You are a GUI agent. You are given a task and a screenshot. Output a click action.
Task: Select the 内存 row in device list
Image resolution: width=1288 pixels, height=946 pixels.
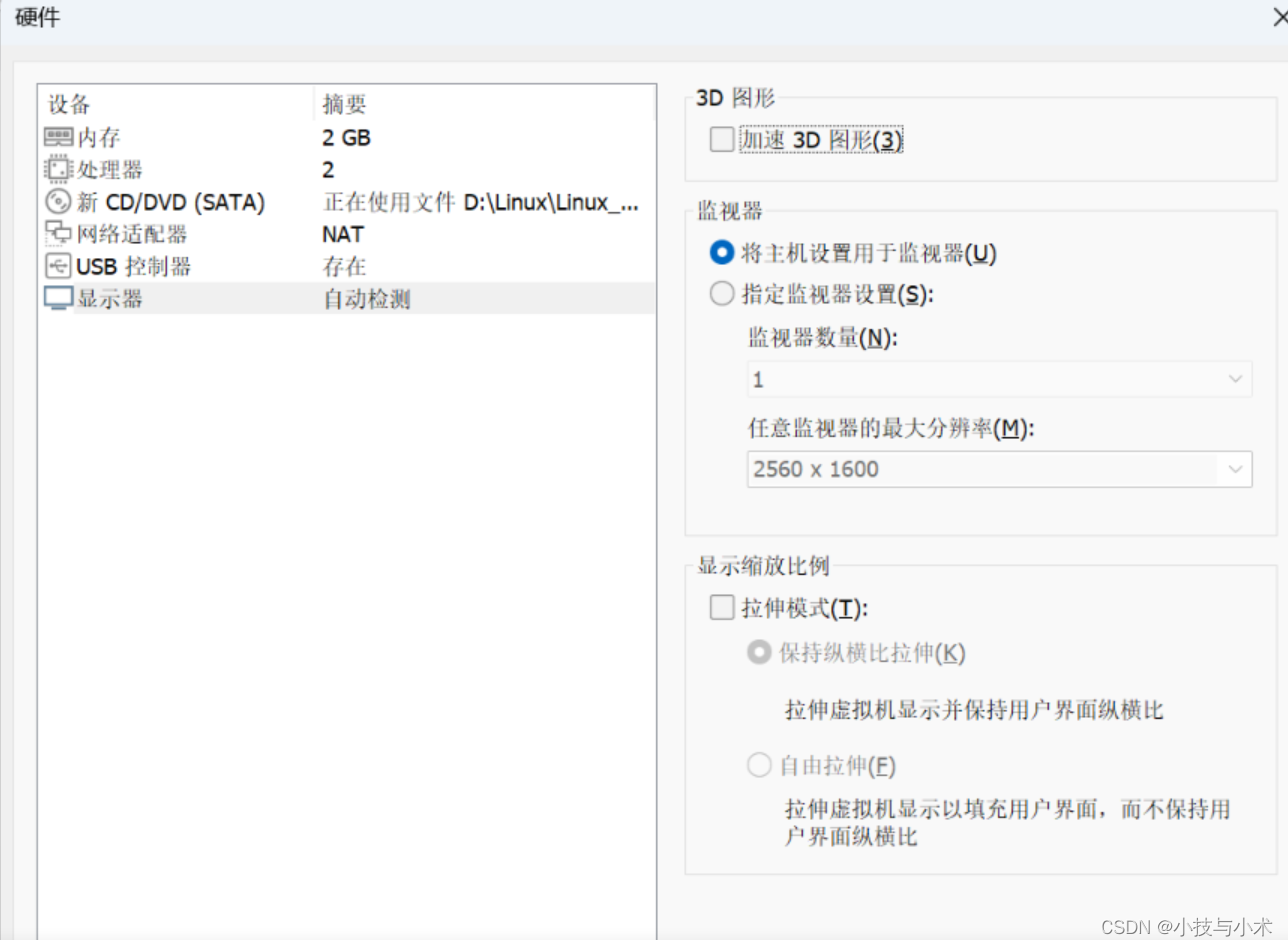(x=346, y=137)
